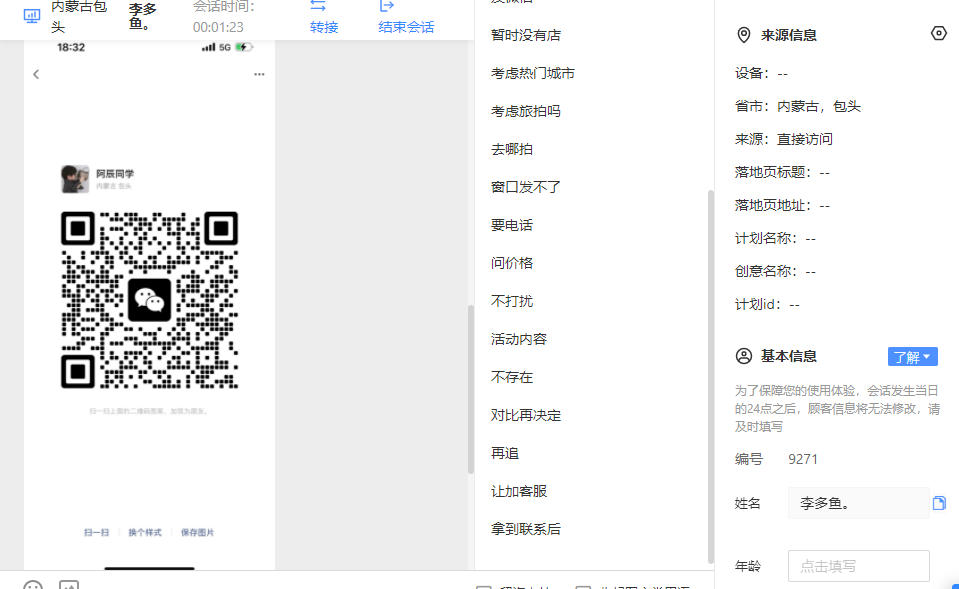Choose the quick reply 让加客服
Screen dimensions: 959x589
point(519,491)
